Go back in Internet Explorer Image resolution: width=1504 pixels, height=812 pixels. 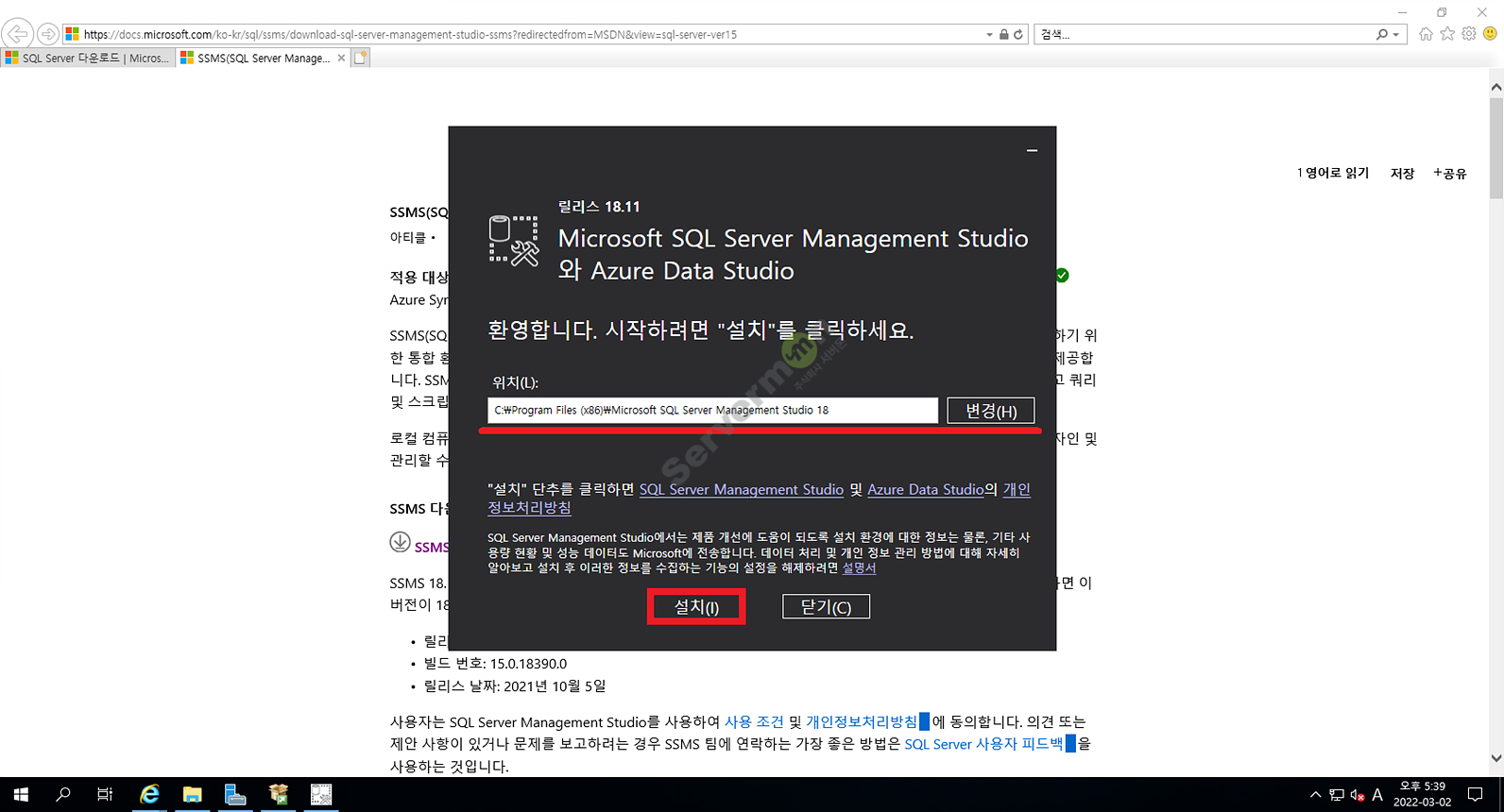(17, 34)
